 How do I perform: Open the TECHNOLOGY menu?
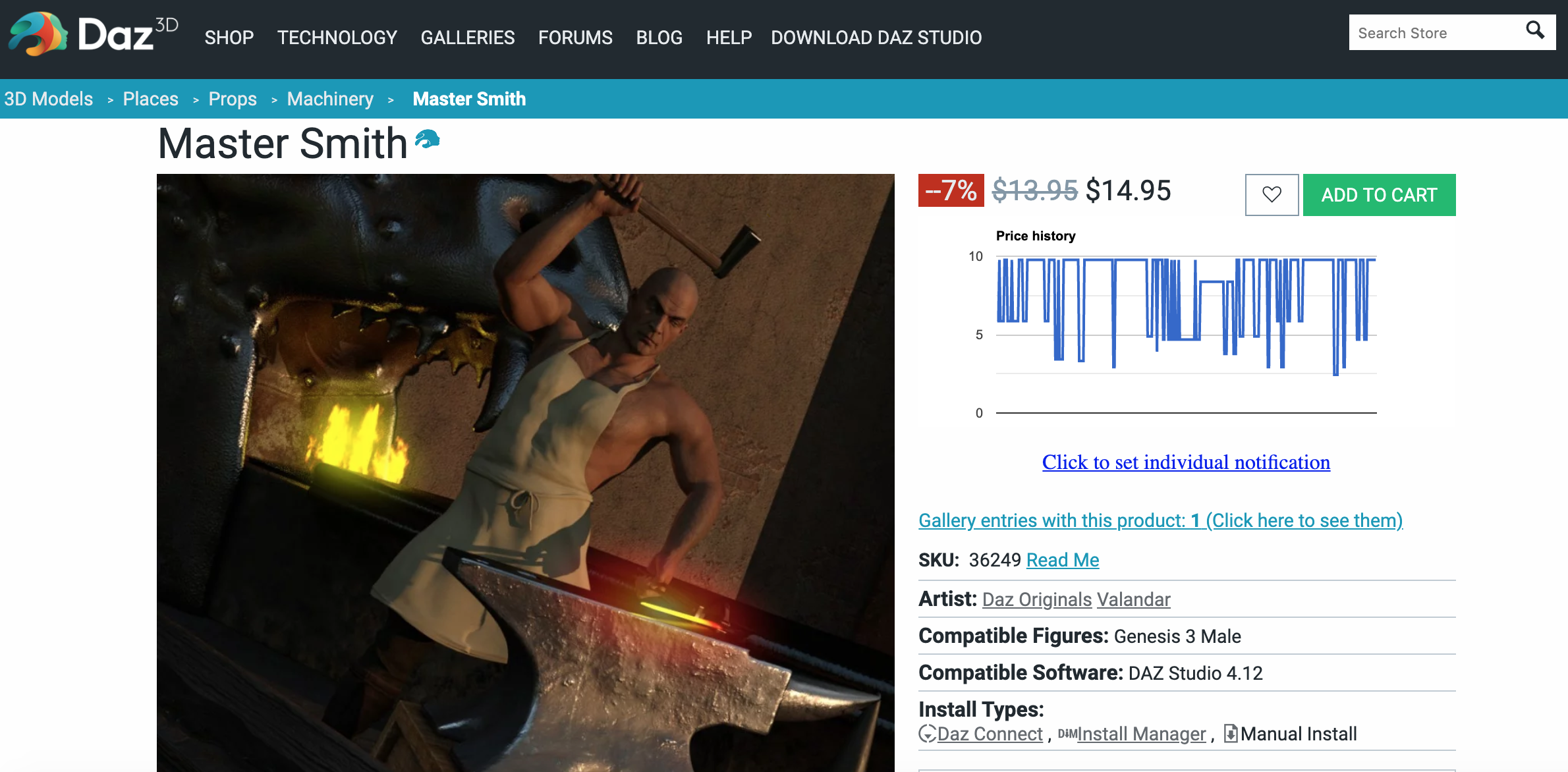click(337, 38)
